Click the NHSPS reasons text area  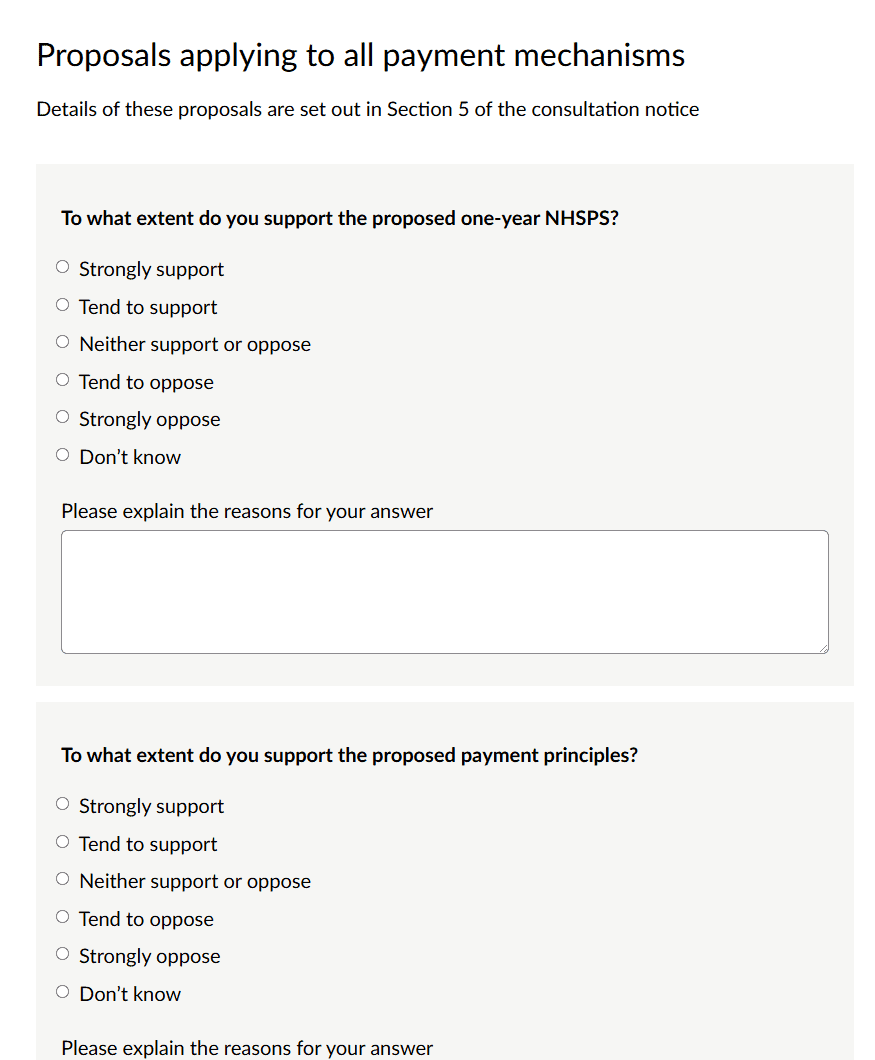pos(444,591)
